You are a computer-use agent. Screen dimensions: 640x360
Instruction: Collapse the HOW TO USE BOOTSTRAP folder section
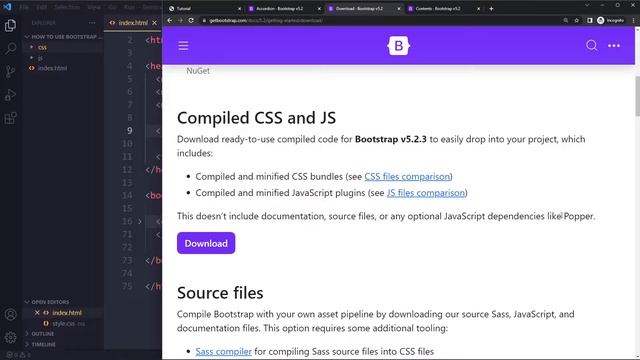click(62, 37)
